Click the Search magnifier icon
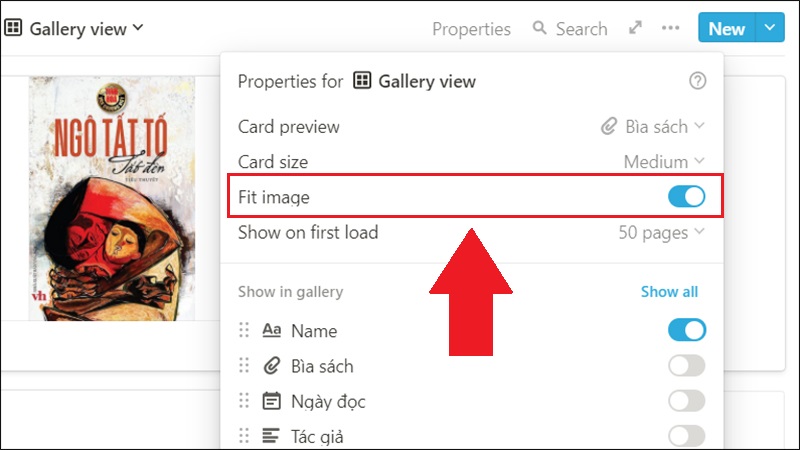 click(x=540, y=28)
